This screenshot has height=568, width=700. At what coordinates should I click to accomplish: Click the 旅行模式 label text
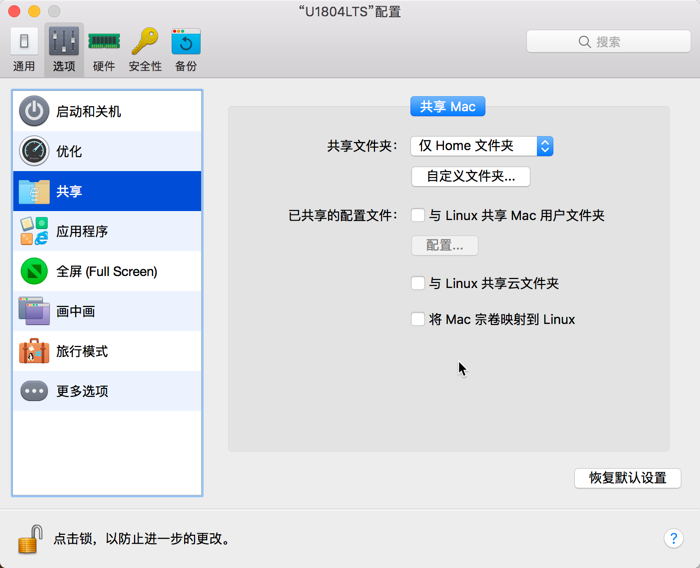(82, 351)
